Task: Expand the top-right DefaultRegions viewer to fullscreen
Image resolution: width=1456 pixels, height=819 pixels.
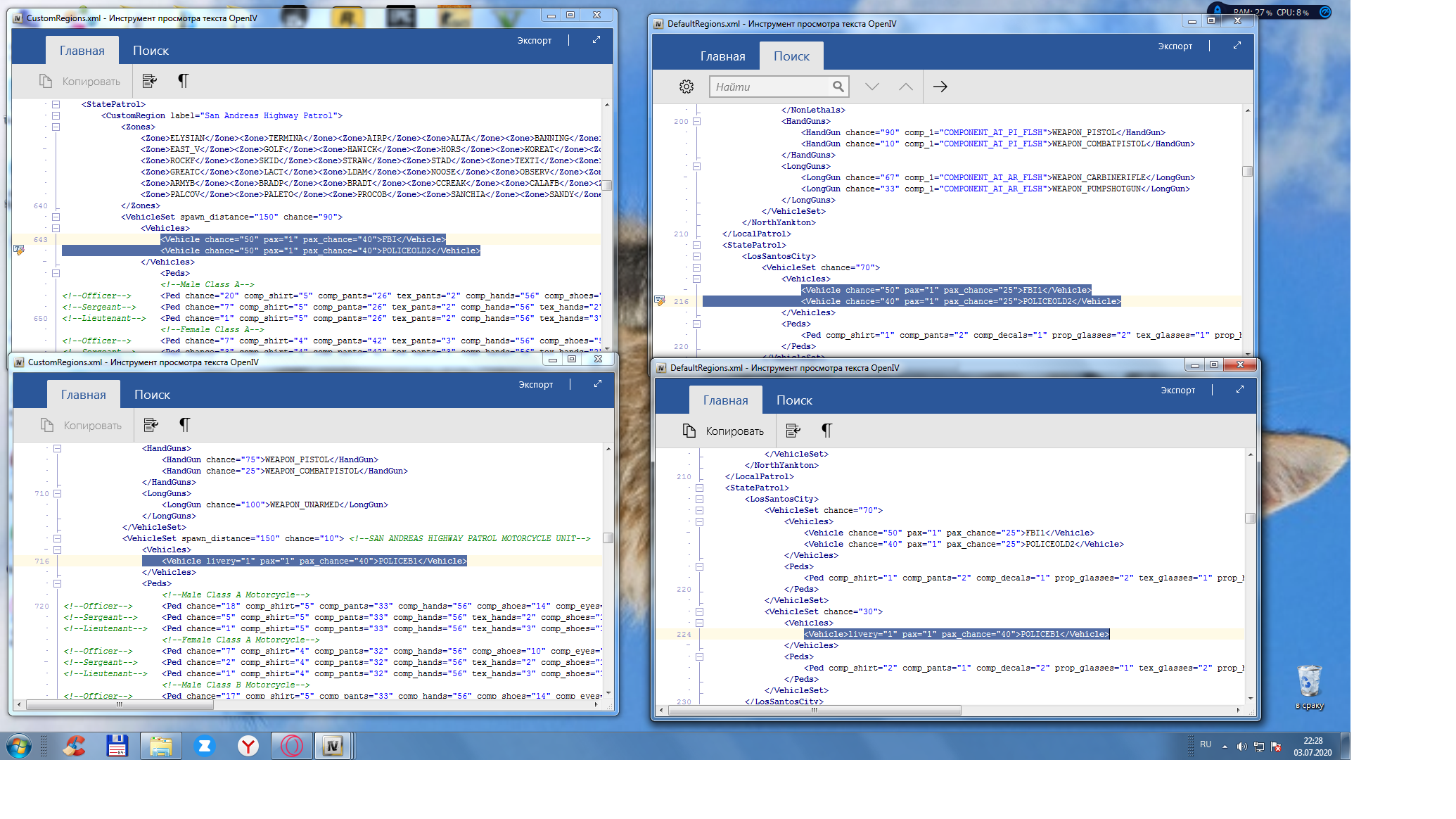Action: pyautogui.click(x=1237, y=46)
